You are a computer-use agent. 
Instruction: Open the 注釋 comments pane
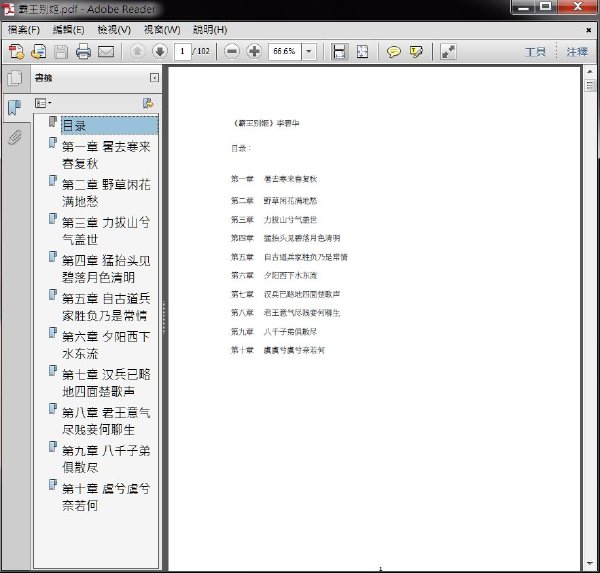point(577,52)
